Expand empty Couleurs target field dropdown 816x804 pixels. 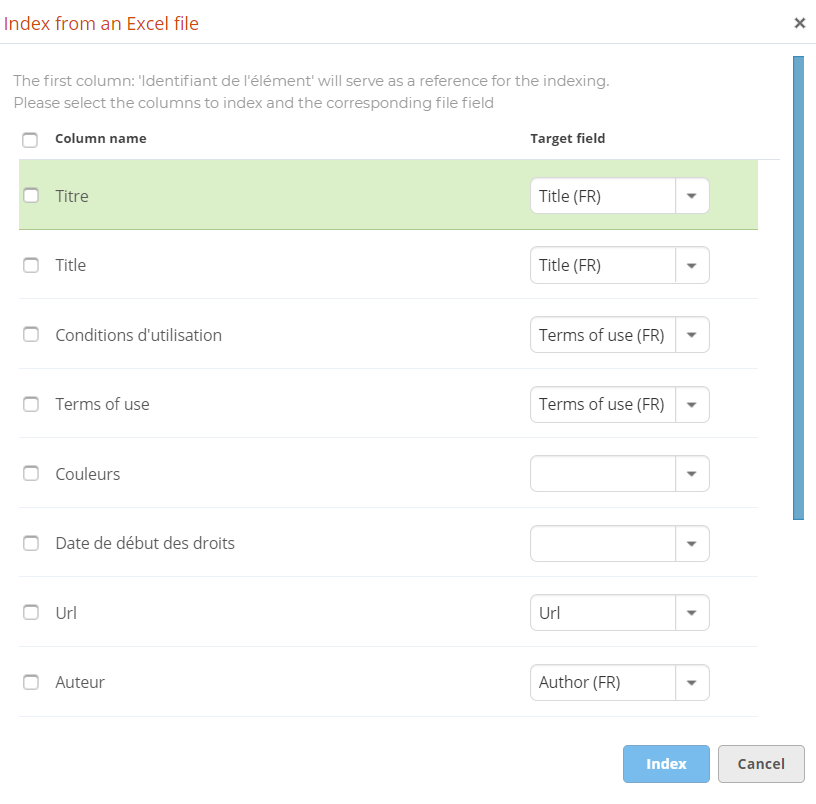(692, 474)
